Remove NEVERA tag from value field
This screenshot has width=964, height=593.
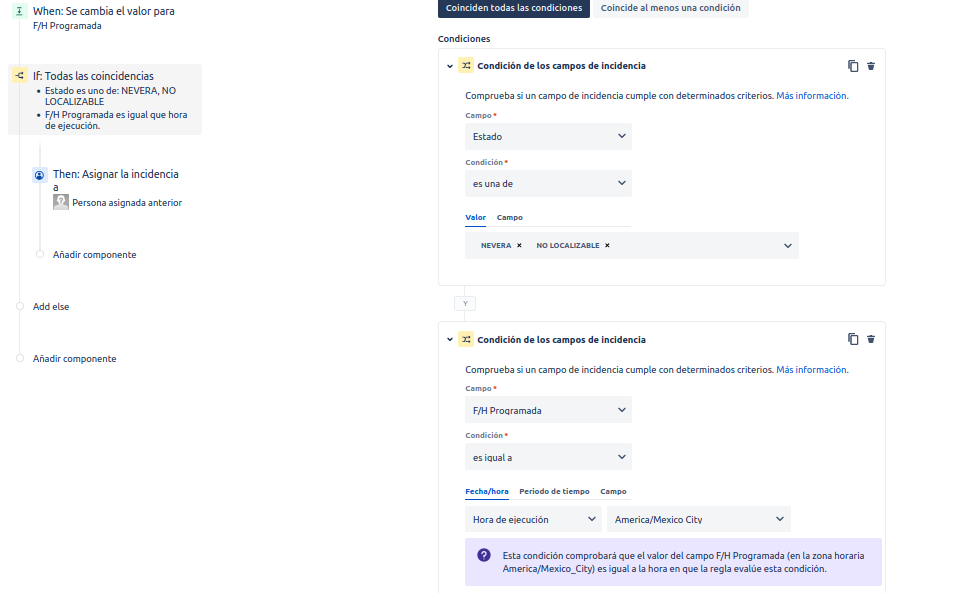519,245
